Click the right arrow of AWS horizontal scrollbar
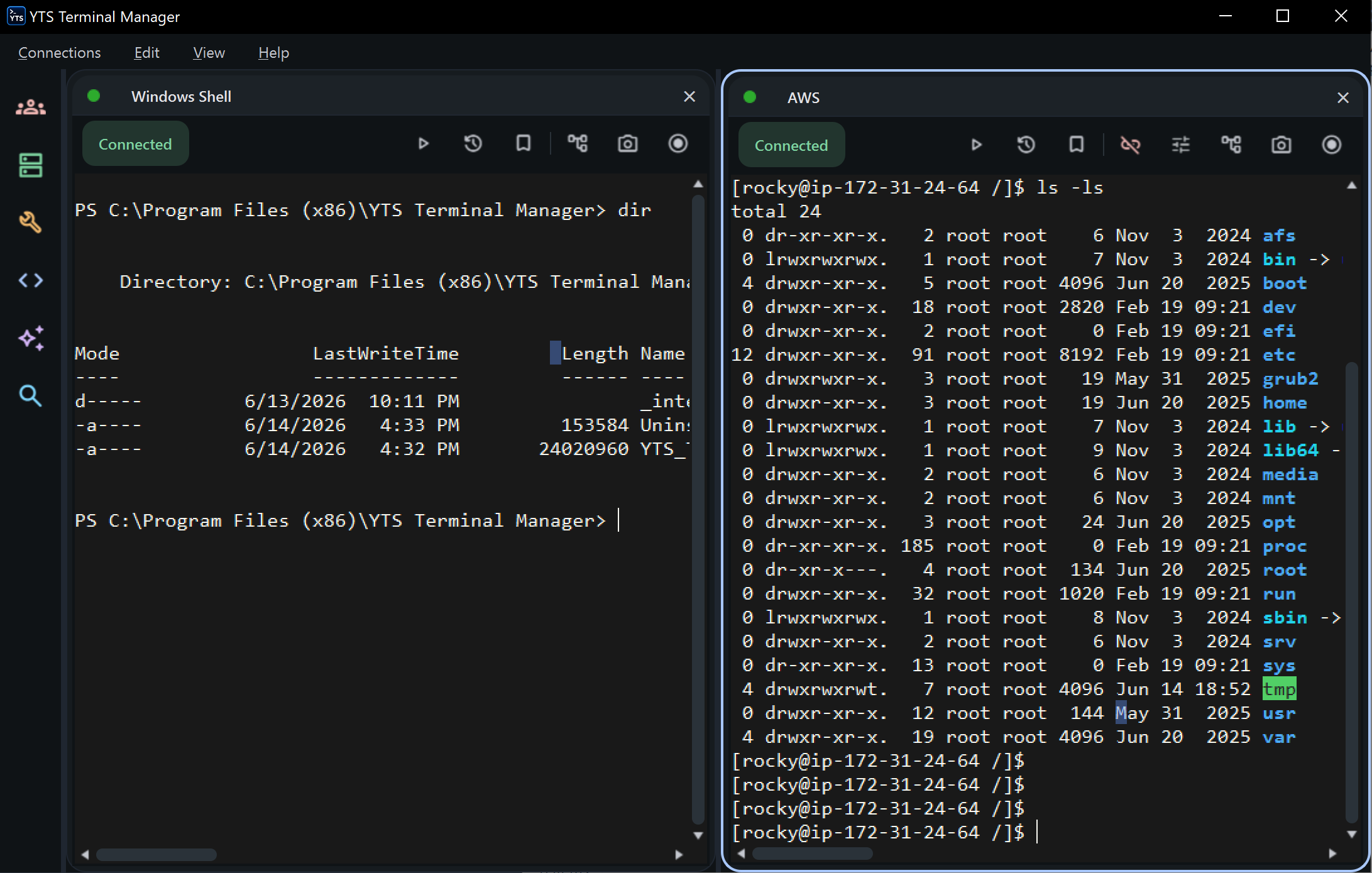Image resolution: width=1372 pixels, height=873 pixels. click(x=1332, y=853)
